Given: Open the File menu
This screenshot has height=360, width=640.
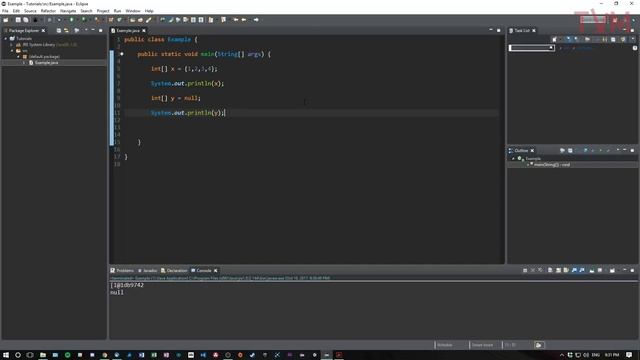Looking at the screenshot, I should pyautogui.click(x=5, y=11).
